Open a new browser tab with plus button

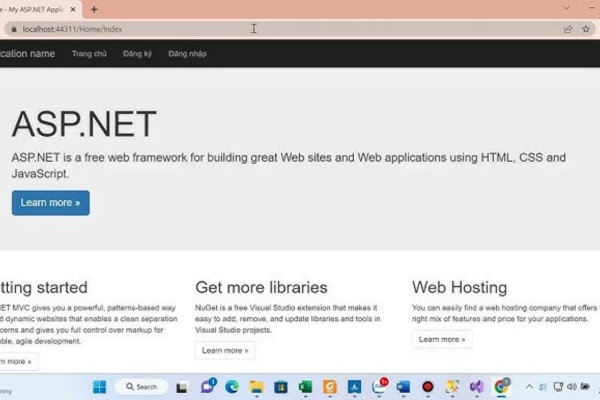94,10
